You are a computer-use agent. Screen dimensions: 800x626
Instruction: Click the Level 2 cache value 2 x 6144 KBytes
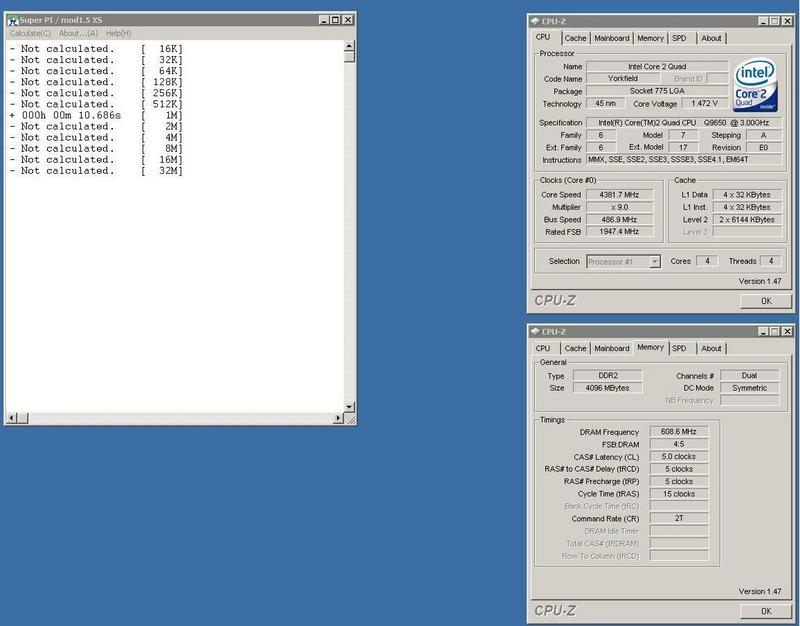pos(747,219)
